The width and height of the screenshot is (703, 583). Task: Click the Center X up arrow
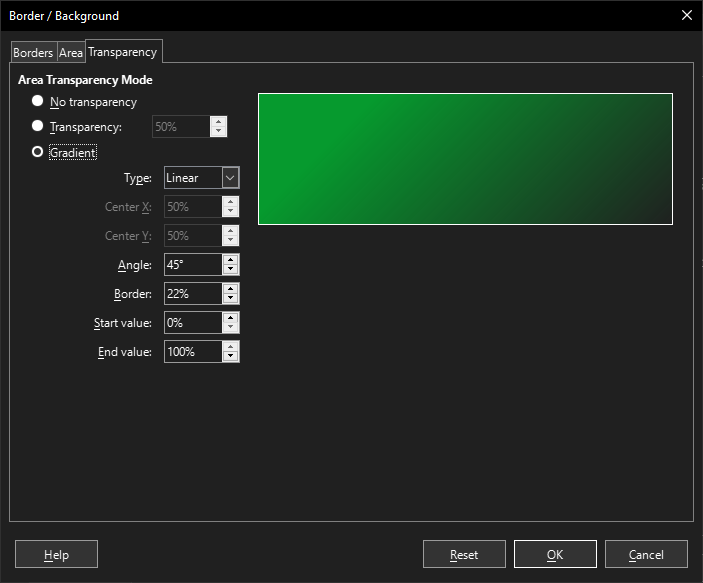pyautogui.click(x=230, y=202)
